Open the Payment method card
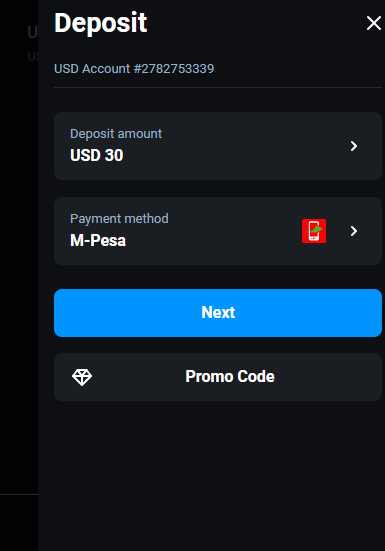 point(218,231)
